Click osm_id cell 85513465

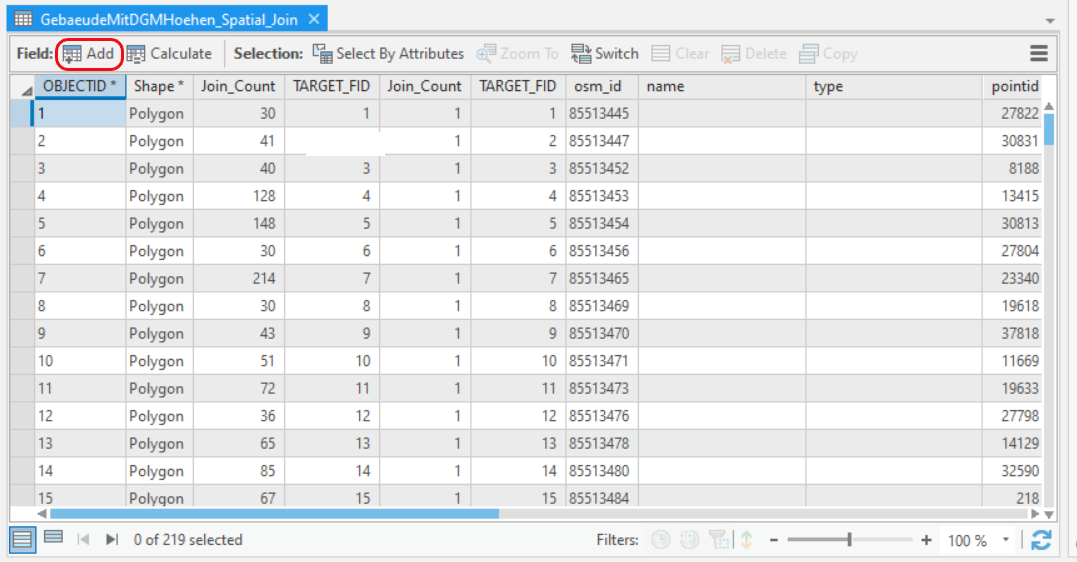tap(602, 278)
